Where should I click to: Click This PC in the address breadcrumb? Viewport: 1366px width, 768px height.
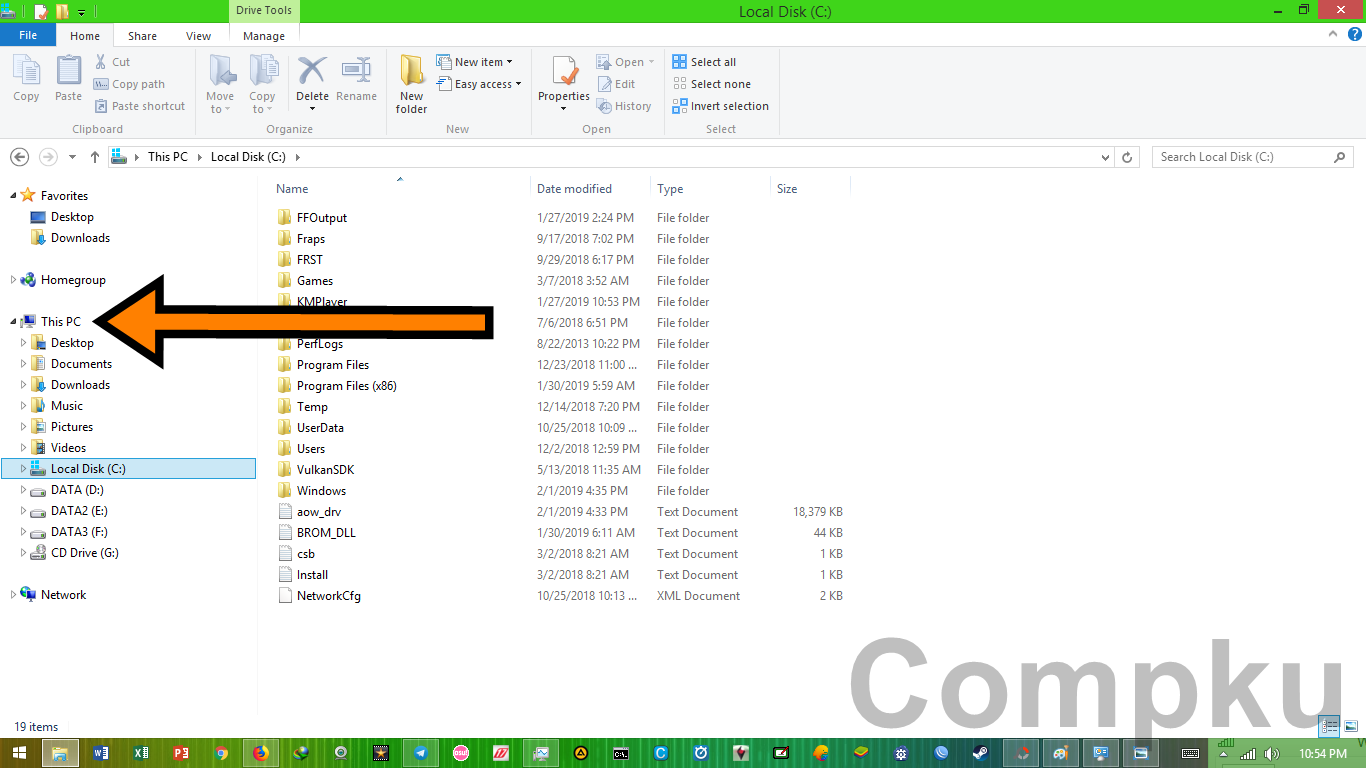tap(167, 157)
